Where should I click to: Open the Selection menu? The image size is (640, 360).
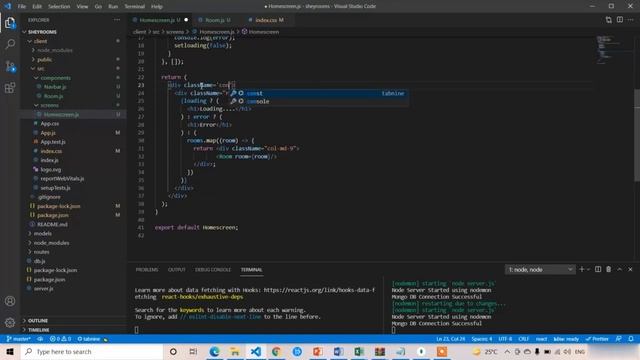(x=59, y=7)
